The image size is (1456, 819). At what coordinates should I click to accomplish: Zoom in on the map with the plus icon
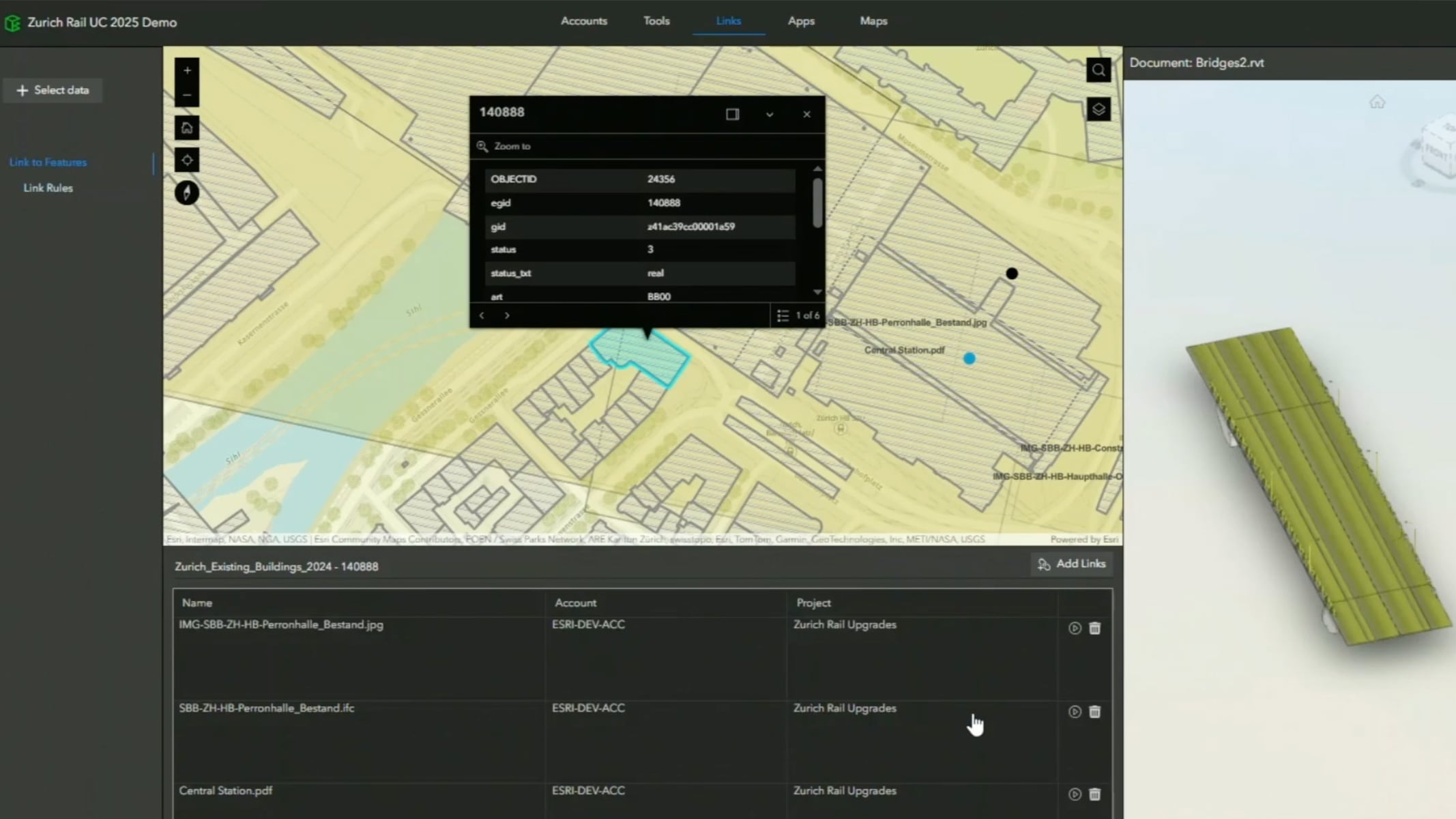coord(187,70)
